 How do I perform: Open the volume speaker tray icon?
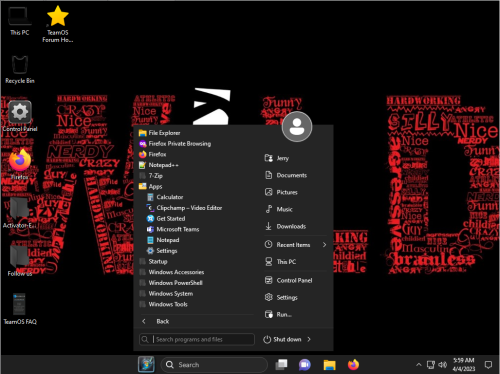point(443,365)
